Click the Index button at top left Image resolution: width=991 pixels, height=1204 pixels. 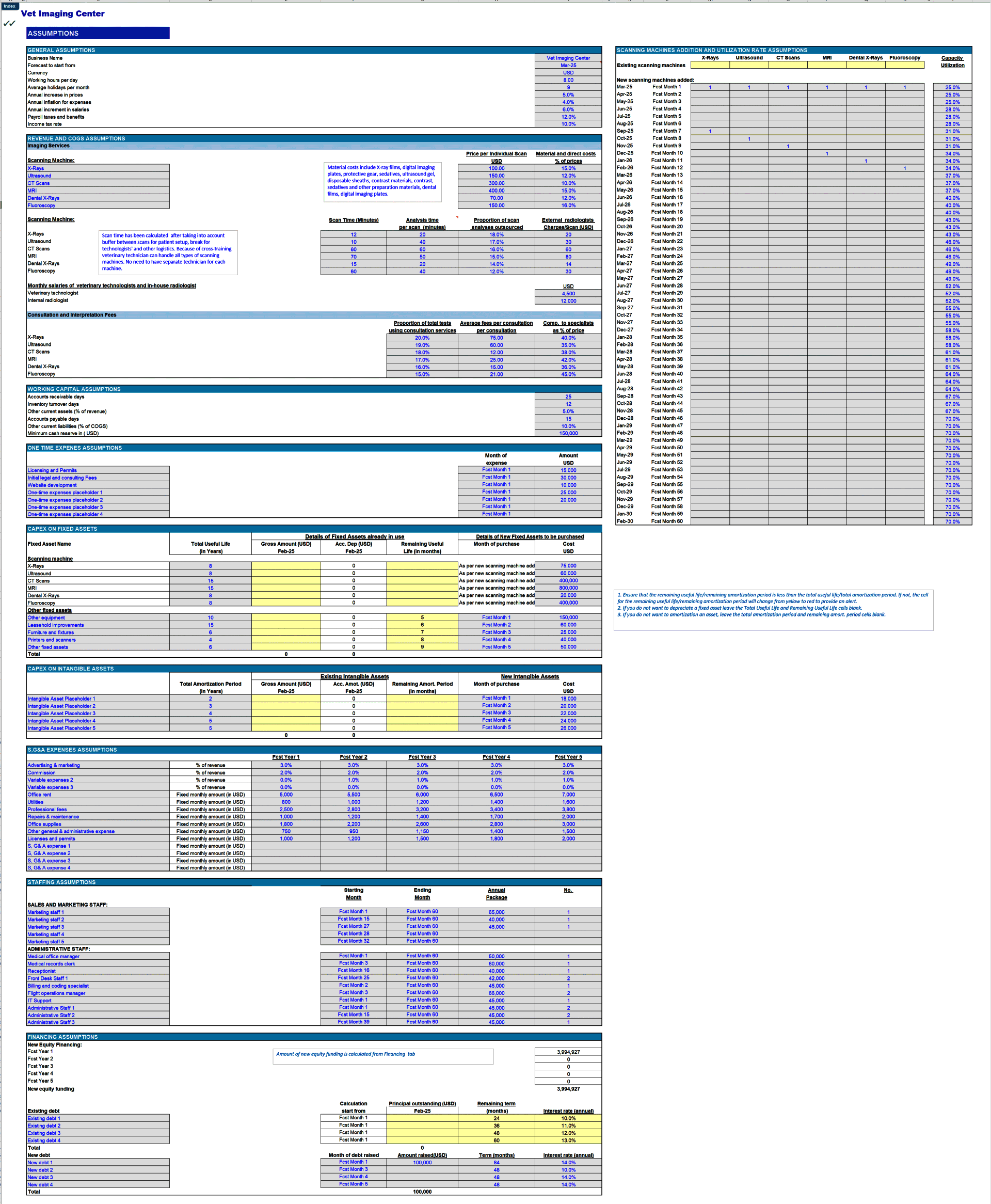click(10, 6)
